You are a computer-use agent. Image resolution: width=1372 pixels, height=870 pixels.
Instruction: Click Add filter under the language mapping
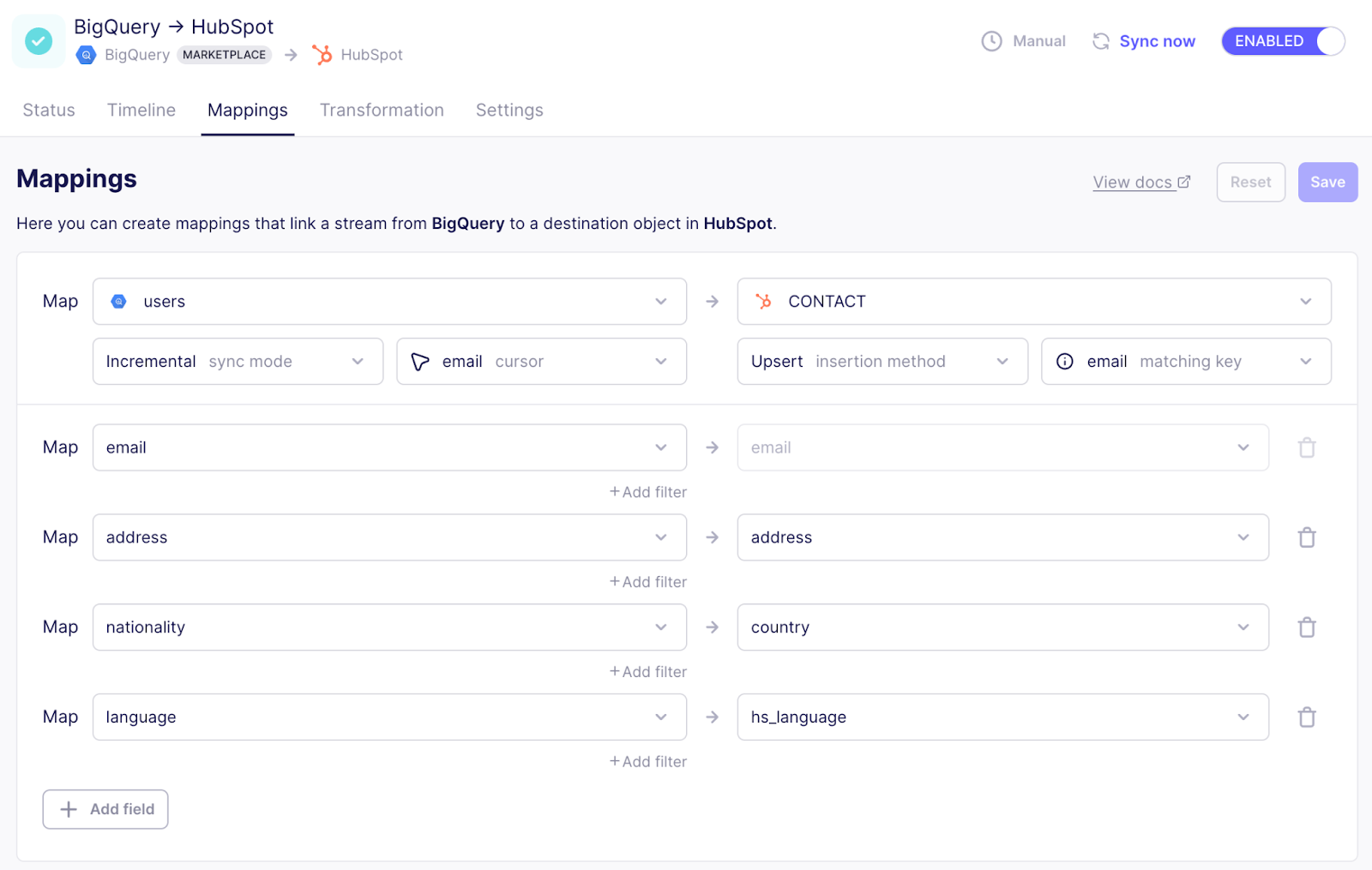point(648,762)
